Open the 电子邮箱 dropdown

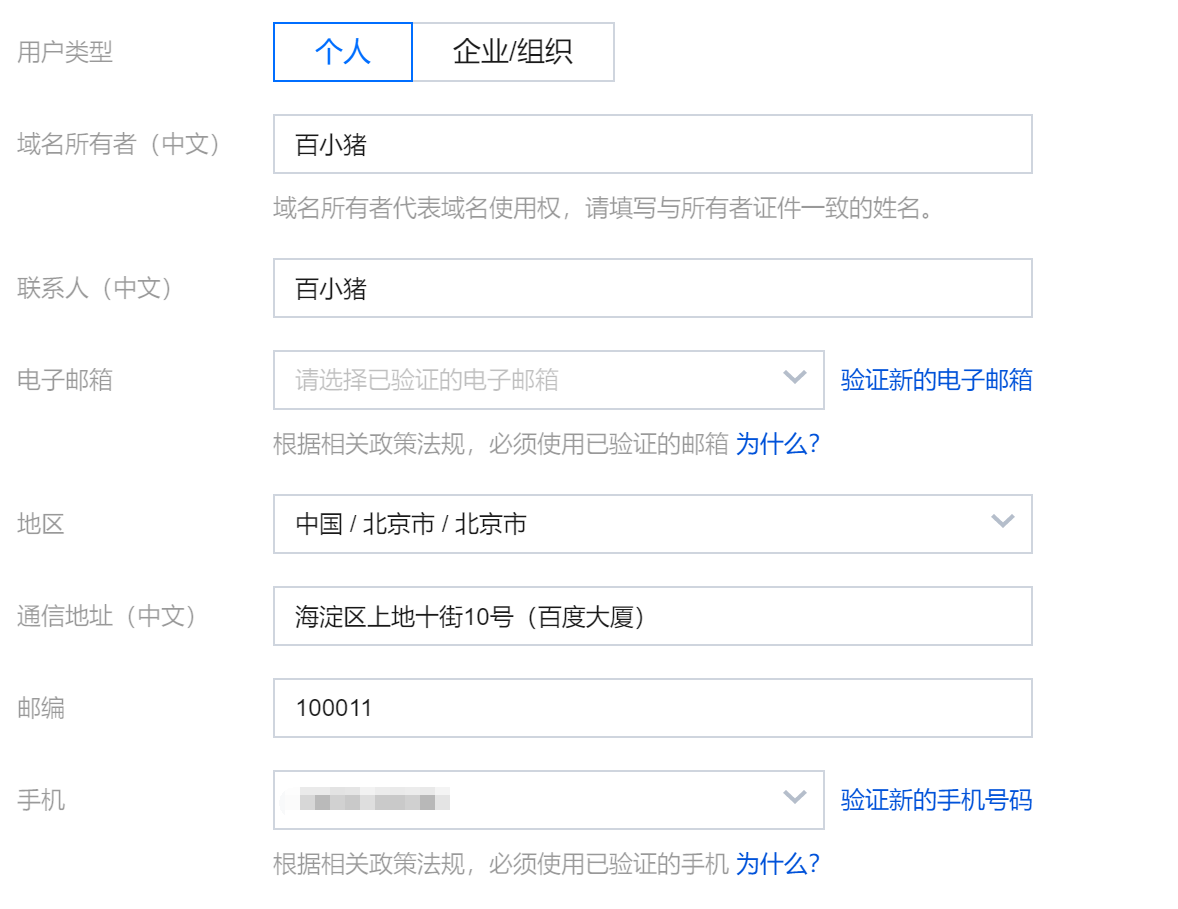point(548,380)
